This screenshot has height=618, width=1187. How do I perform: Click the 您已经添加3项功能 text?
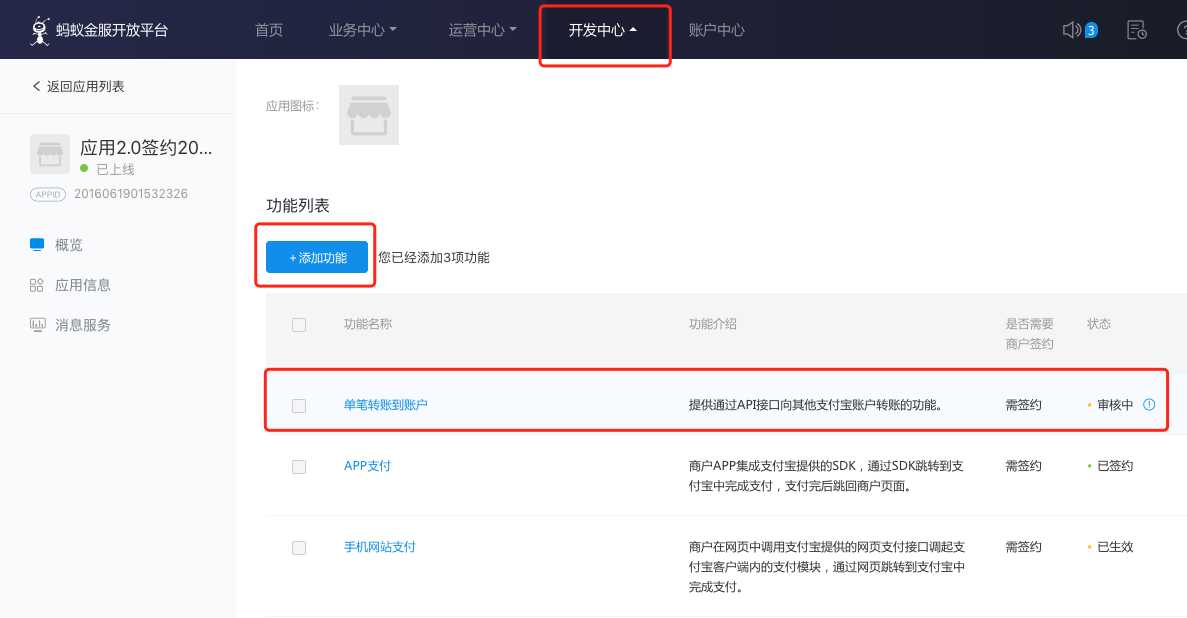click(434, 258)
